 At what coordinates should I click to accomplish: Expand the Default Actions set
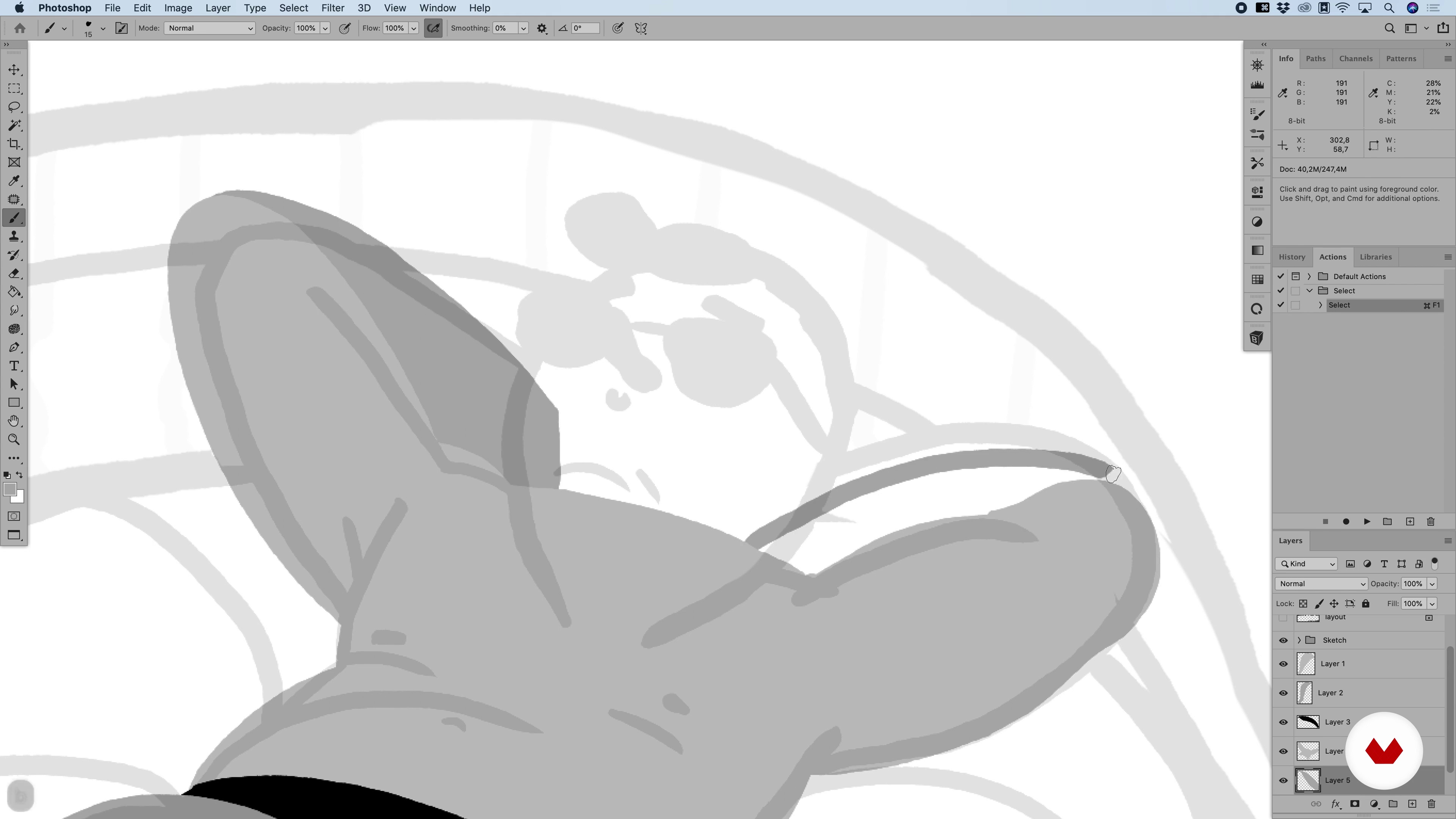pos(1309,276)
